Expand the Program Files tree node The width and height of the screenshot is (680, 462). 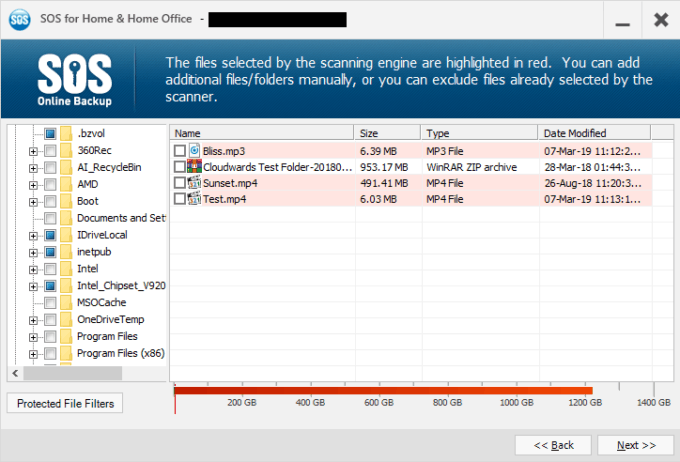pos(33,337)
